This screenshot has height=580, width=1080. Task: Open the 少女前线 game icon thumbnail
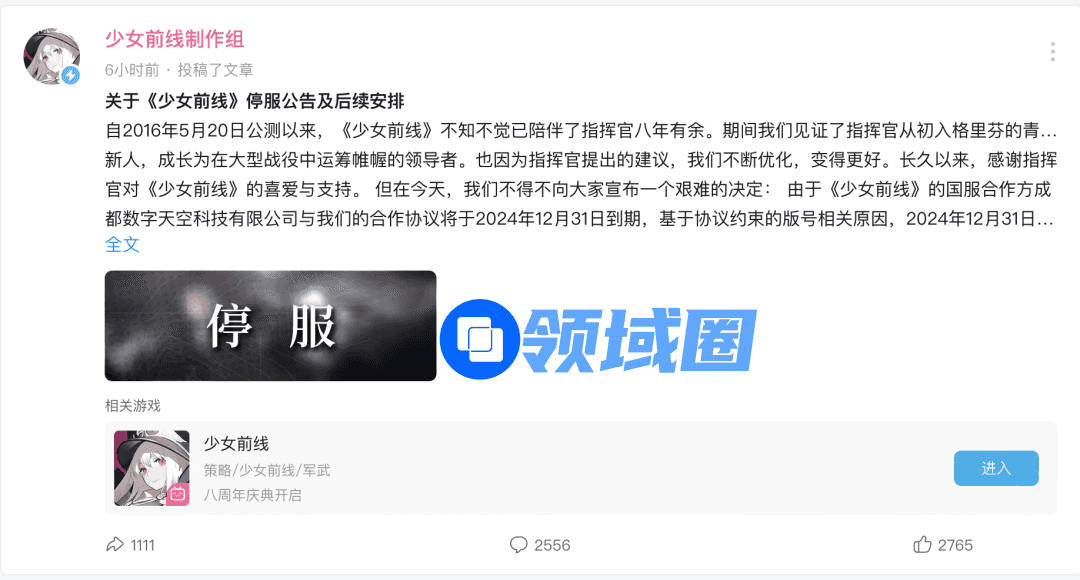point(152,468)
